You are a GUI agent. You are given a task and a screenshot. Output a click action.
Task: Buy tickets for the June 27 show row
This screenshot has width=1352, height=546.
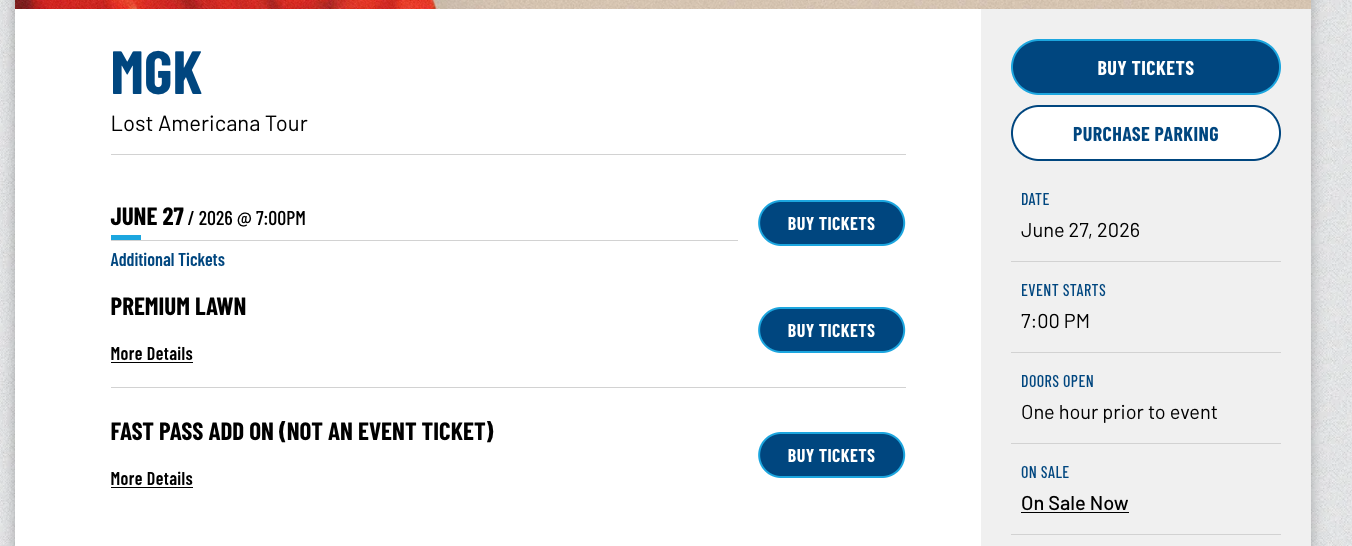831,223
